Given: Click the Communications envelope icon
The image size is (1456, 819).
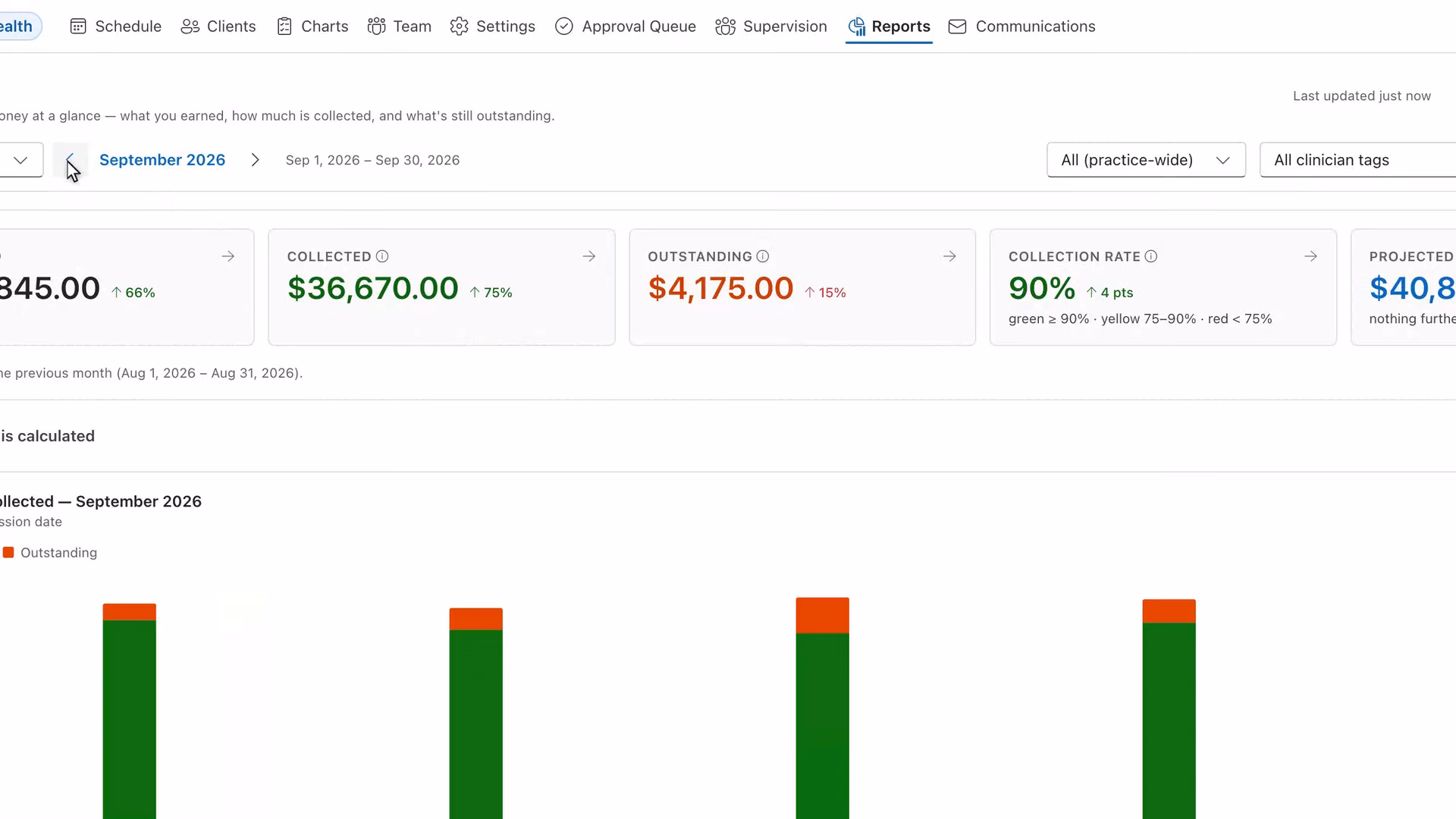Looking at the screenshot, I should [957, 27].
